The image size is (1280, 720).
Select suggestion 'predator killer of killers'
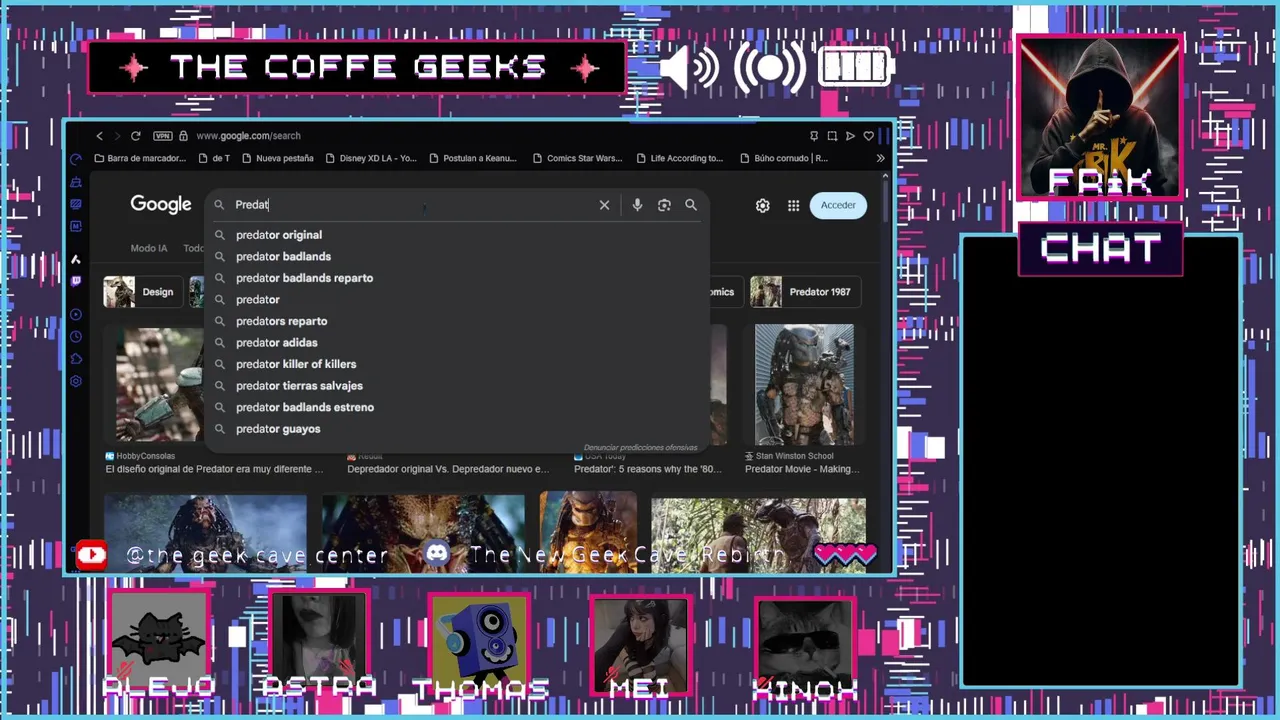457,364
